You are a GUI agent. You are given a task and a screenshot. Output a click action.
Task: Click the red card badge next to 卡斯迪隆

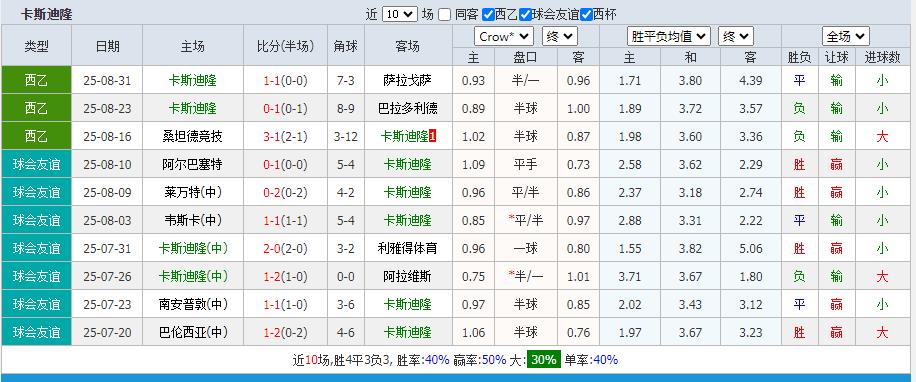(x=432, y=136)
